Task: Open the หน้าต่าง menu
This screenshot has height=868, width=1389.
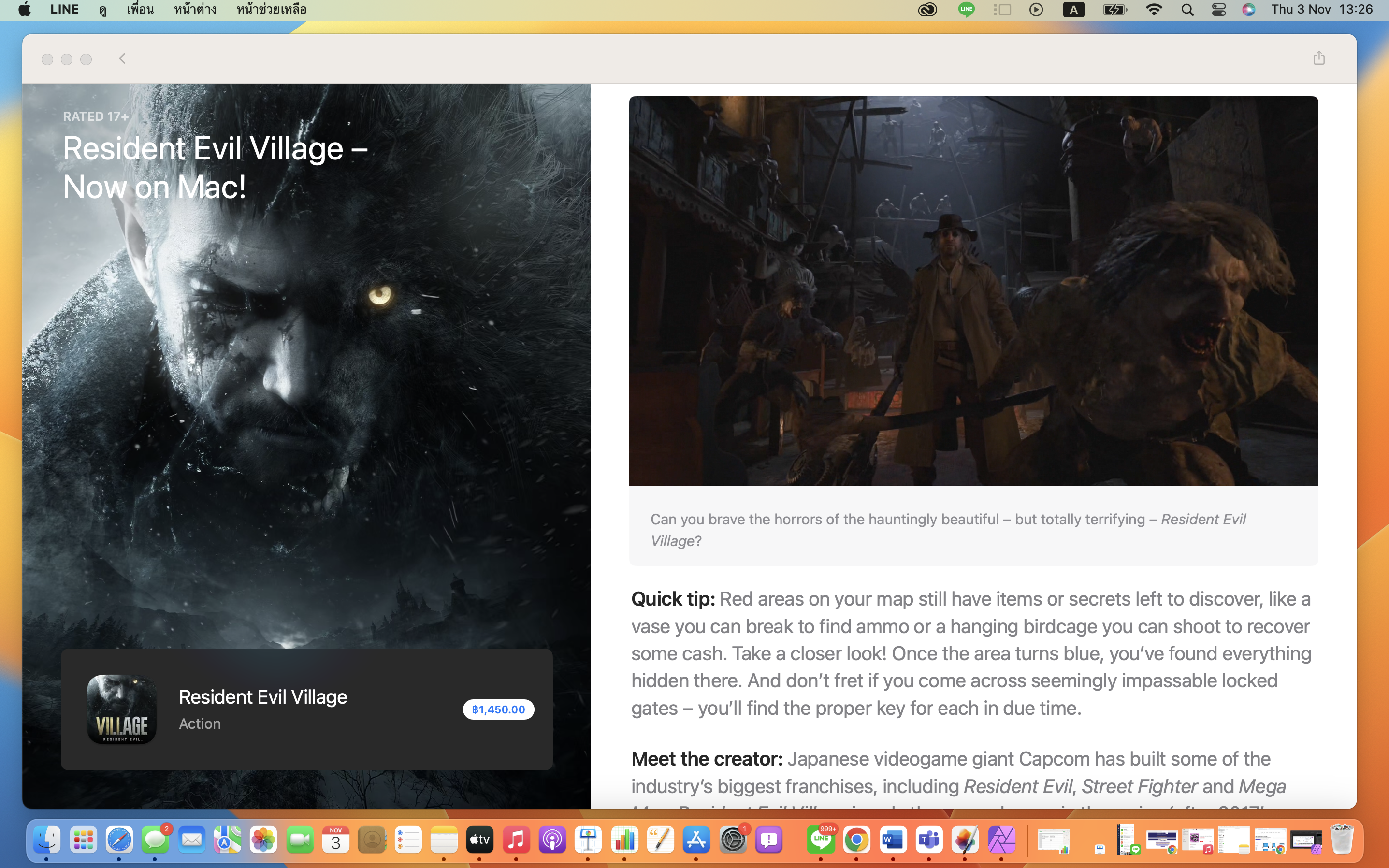Action: pos(195,9)
